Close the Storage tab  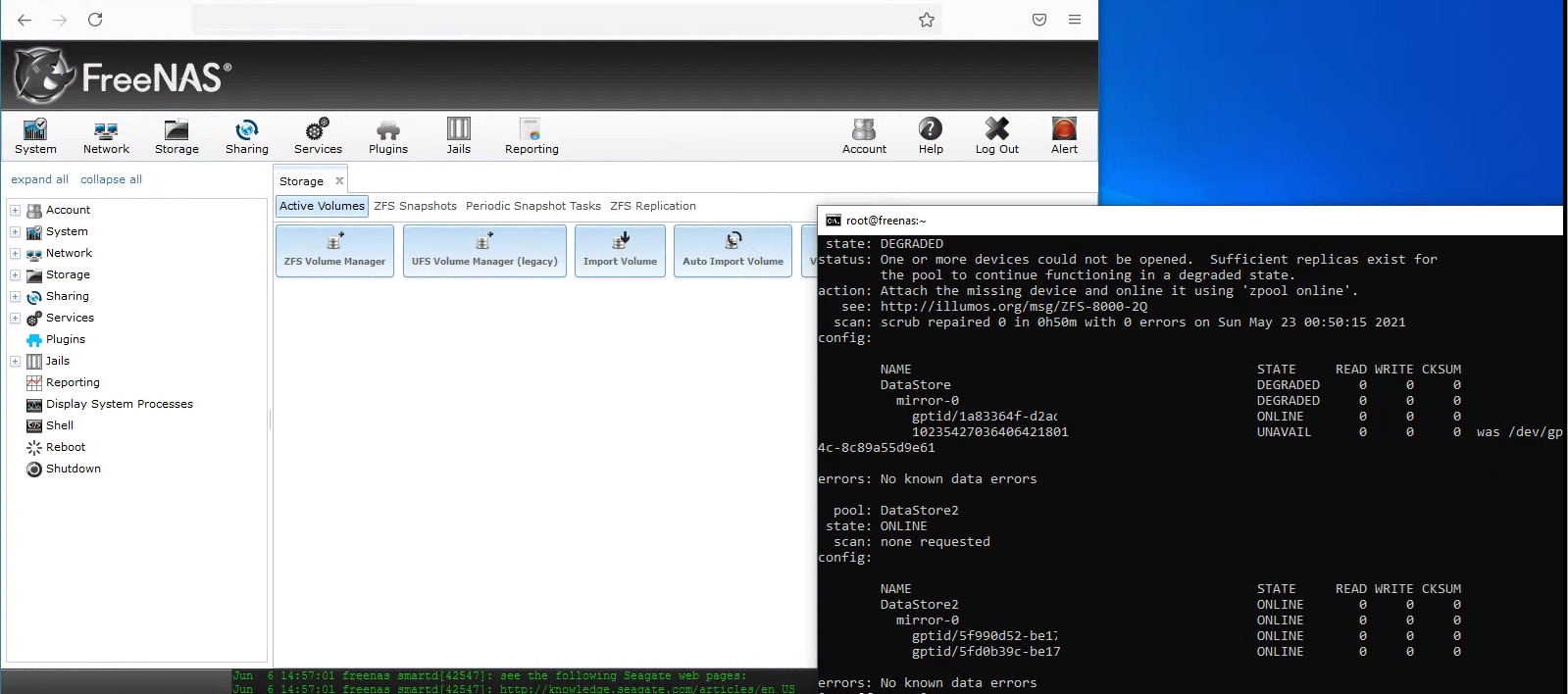point(339,181)
